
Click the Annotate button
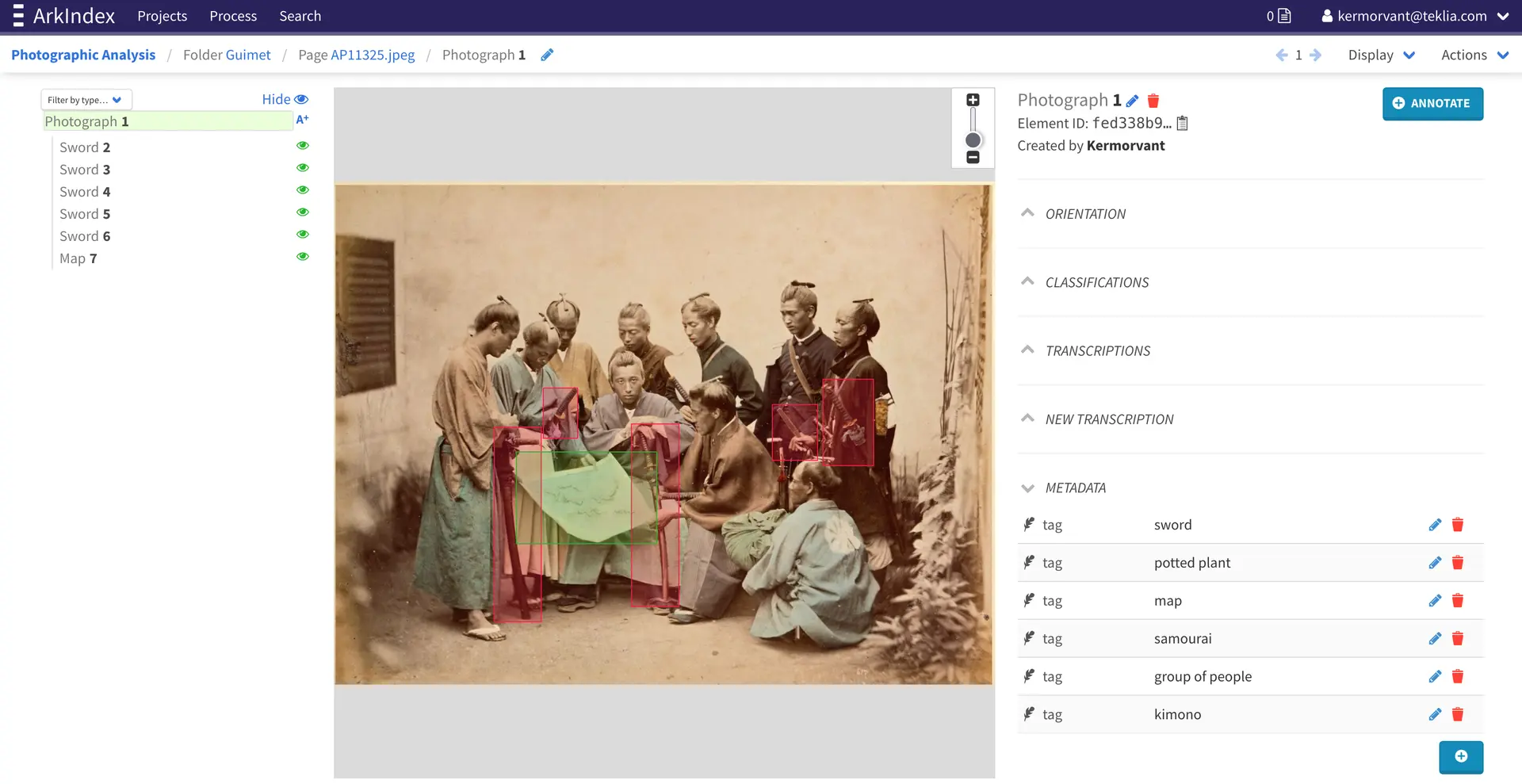click(1432, 103)
